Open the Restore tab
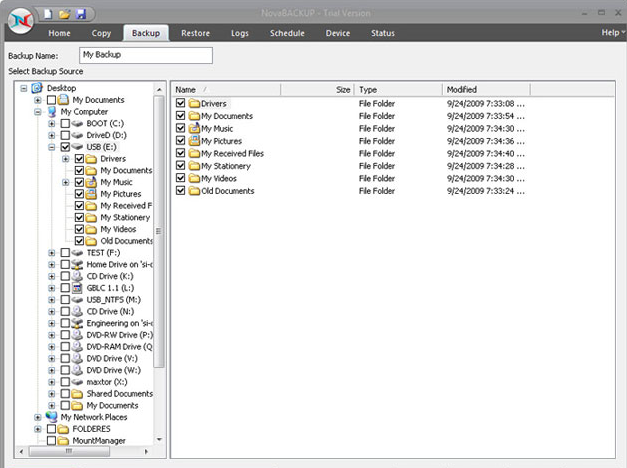627x468 pixels. (196, 33)
